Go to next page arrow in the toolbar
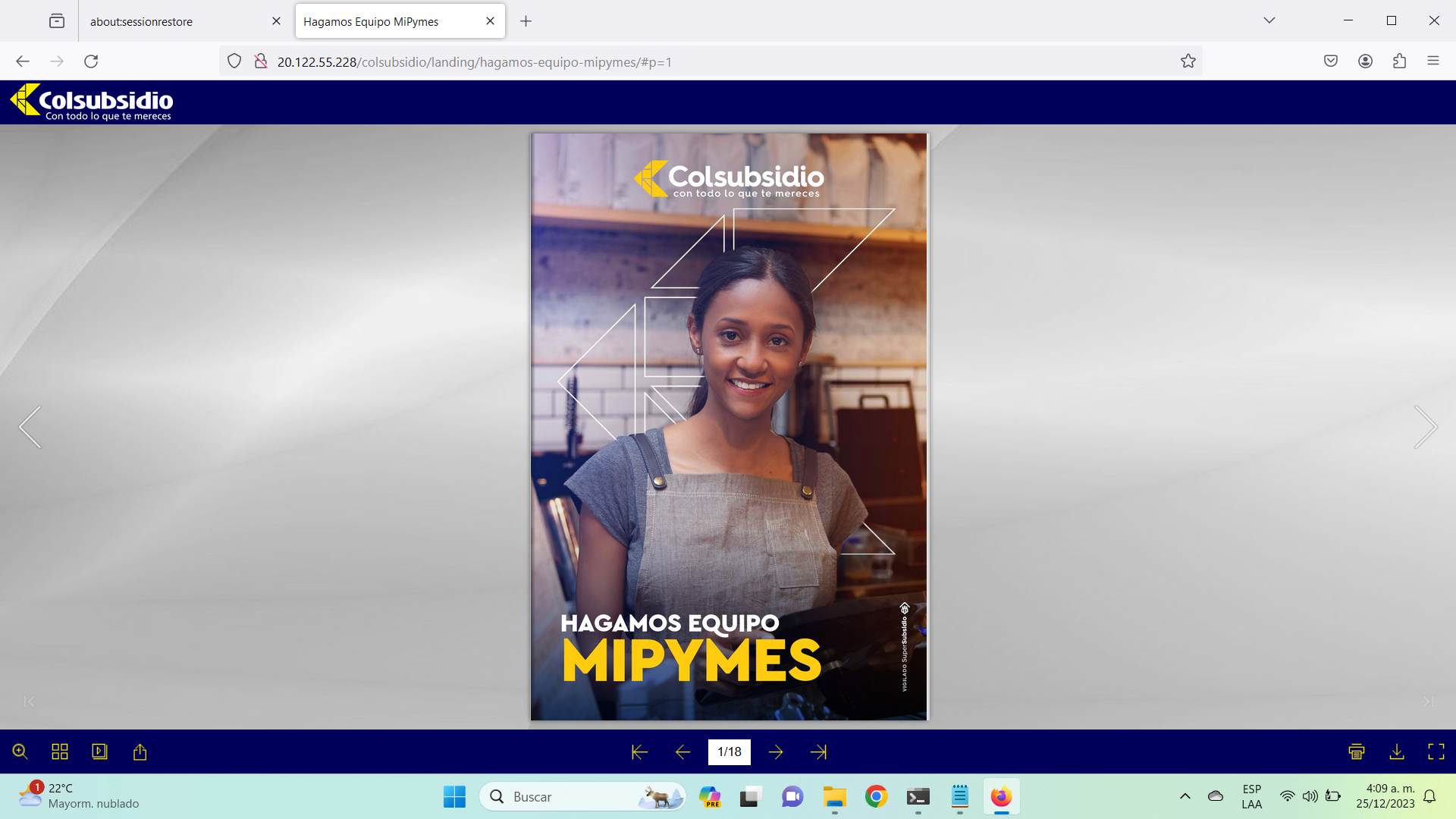The width and height of the screenshot is (1456, 819). 776,752
